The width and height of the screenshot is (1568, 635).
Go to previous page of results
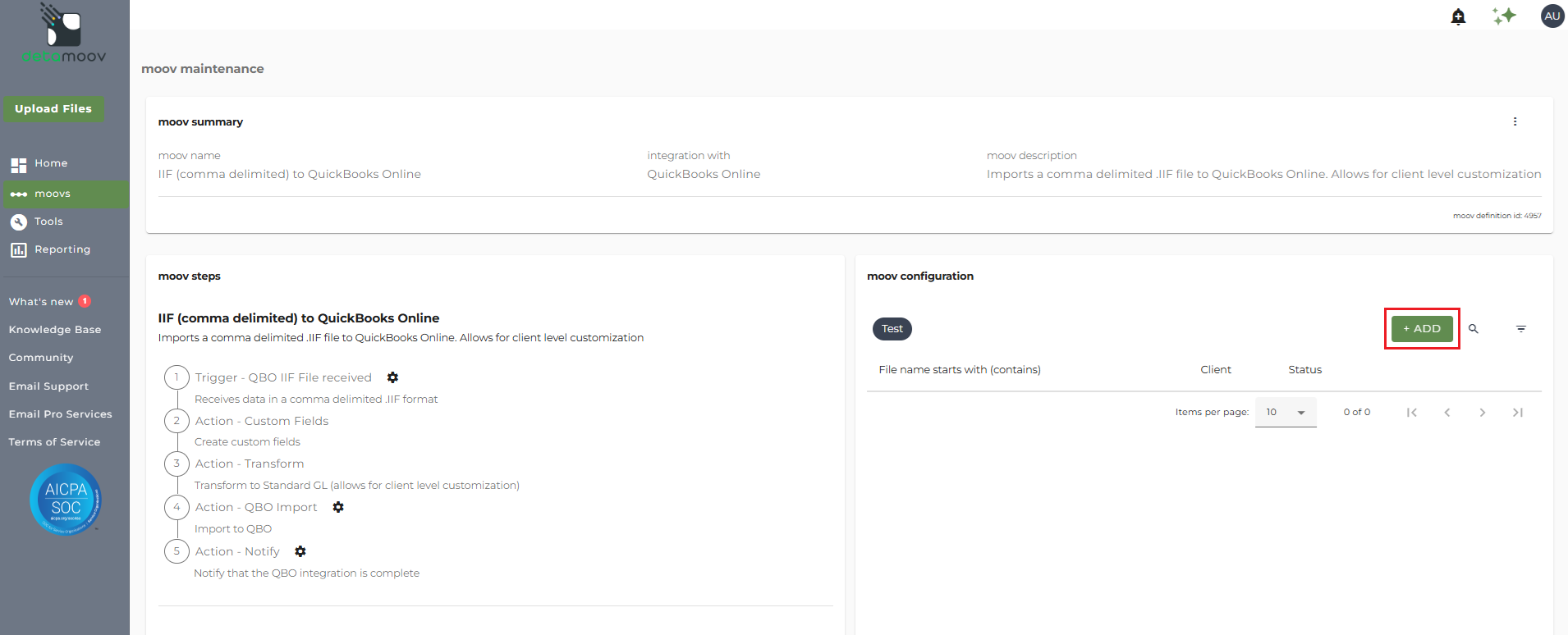[x=1447, y=413]
